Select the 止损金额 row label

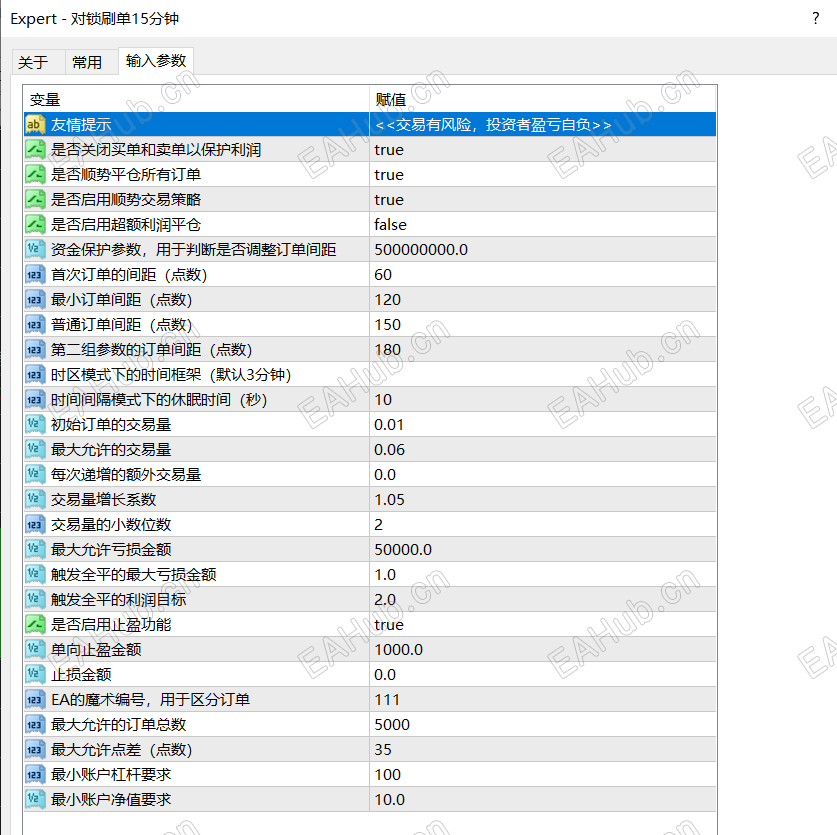(x=81, y=674)
